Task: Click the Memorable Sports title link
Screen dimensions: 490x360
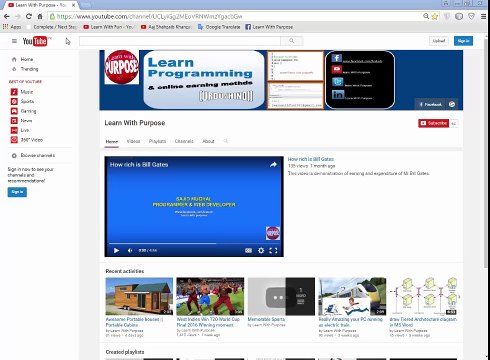Action: point(266,319)
